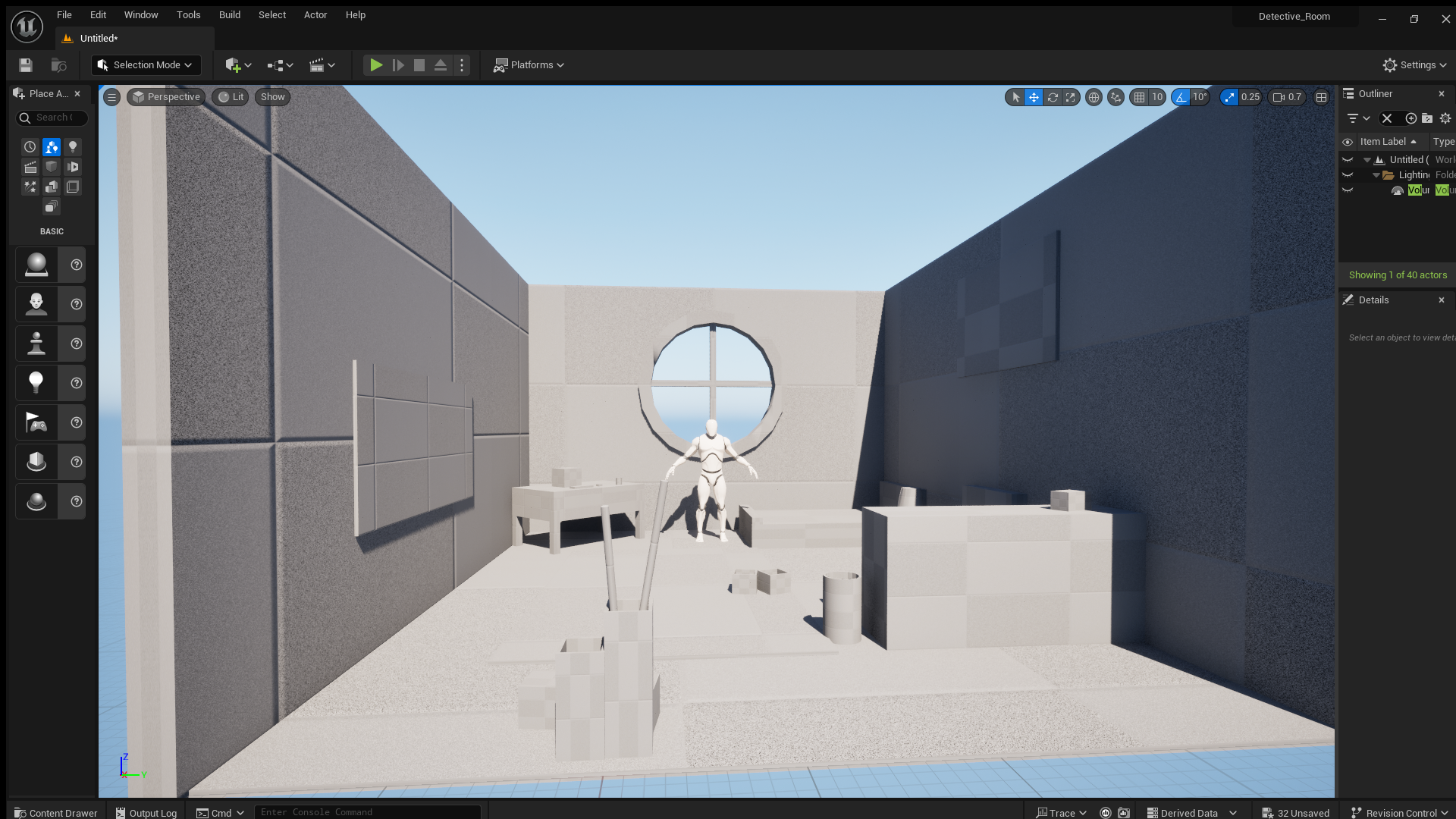This screenshot has height=819, width=1456.
Task: Activate the Rotate gizmo tool
Action: 1053,97
